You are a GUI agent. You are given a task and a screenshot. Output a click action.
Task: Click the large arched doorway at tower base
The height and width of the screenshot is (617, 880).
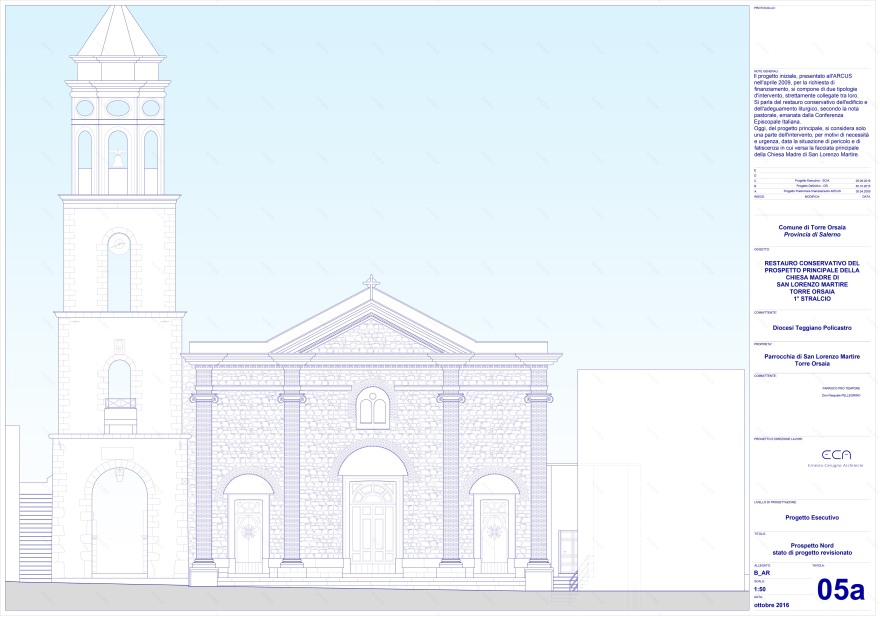point(119,523)
